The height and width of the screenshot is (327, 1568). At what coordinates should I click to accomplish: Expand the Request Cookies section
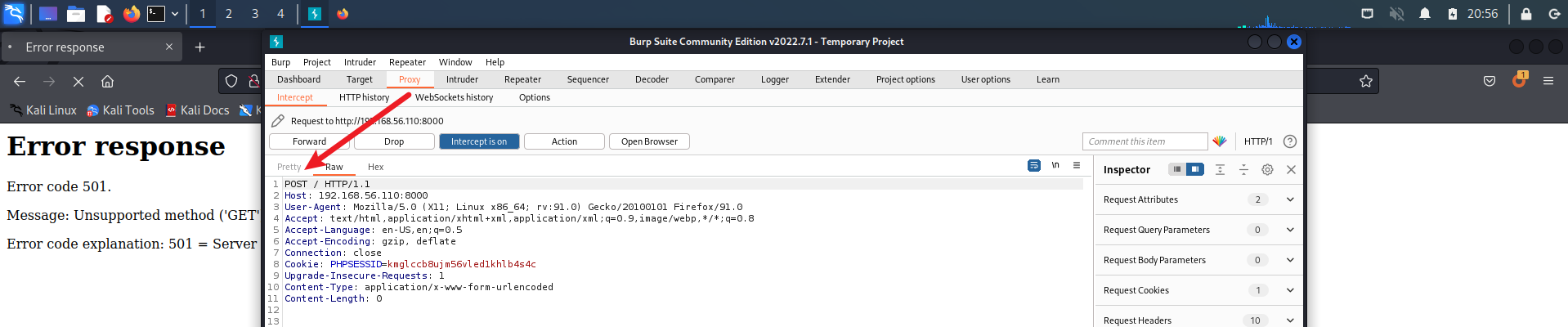point(1198,290)
